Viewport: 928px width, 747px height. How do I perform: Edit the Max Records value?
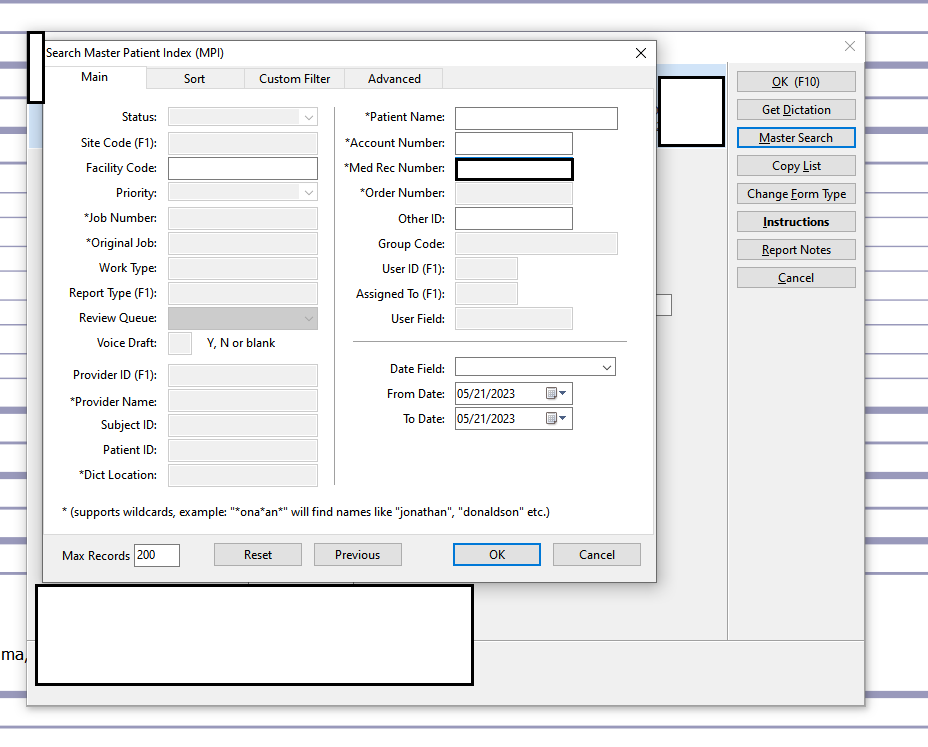(x=156, y=554)
